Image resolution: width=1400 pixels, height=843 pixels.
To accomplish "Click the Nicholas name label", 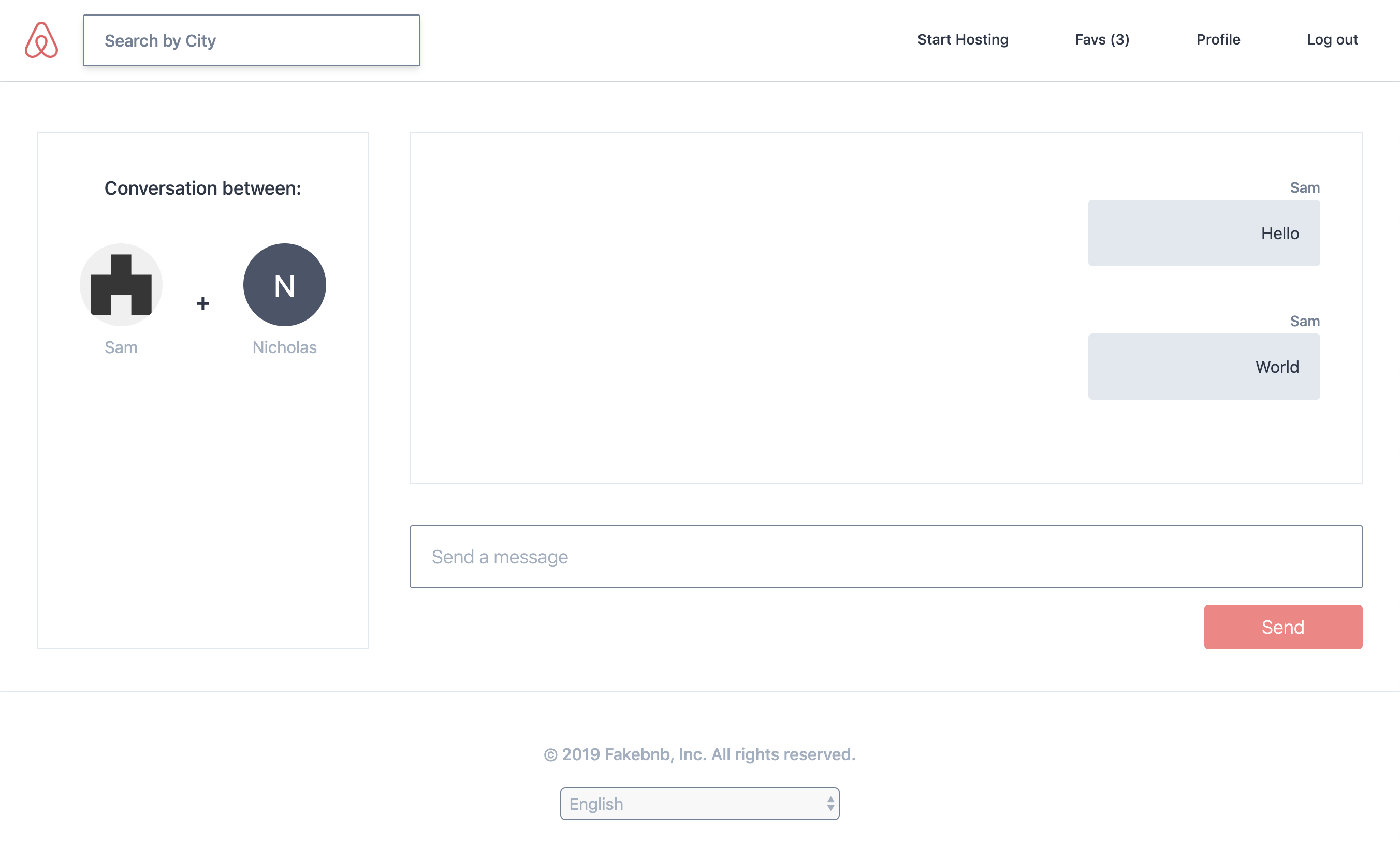I will [285, 347].
